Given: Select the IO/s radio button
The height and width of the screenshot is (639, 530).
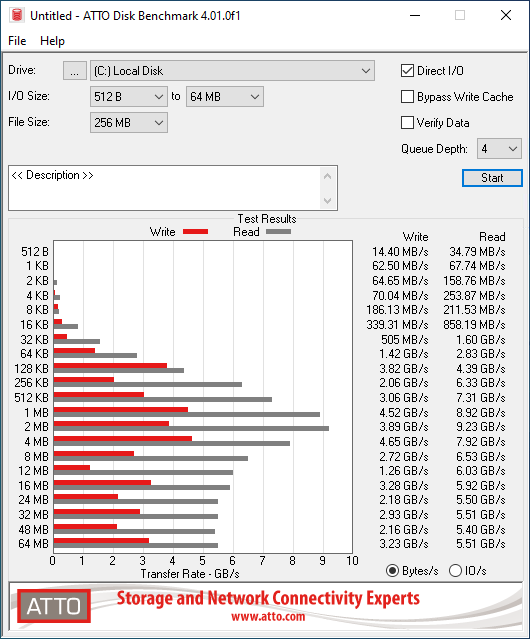Looking at the screenshot, I should (455, 571).
